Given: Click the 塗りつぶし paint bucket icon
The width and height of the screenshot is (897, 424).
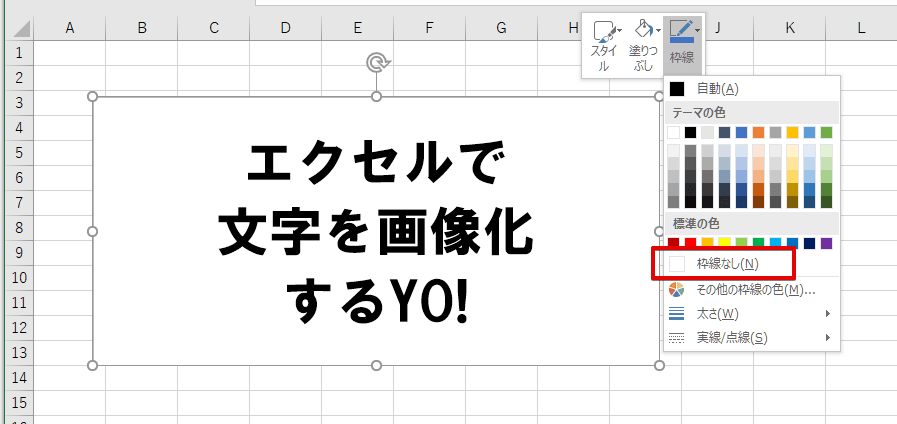Looking at the screenshot, I should tap(645, 31).
